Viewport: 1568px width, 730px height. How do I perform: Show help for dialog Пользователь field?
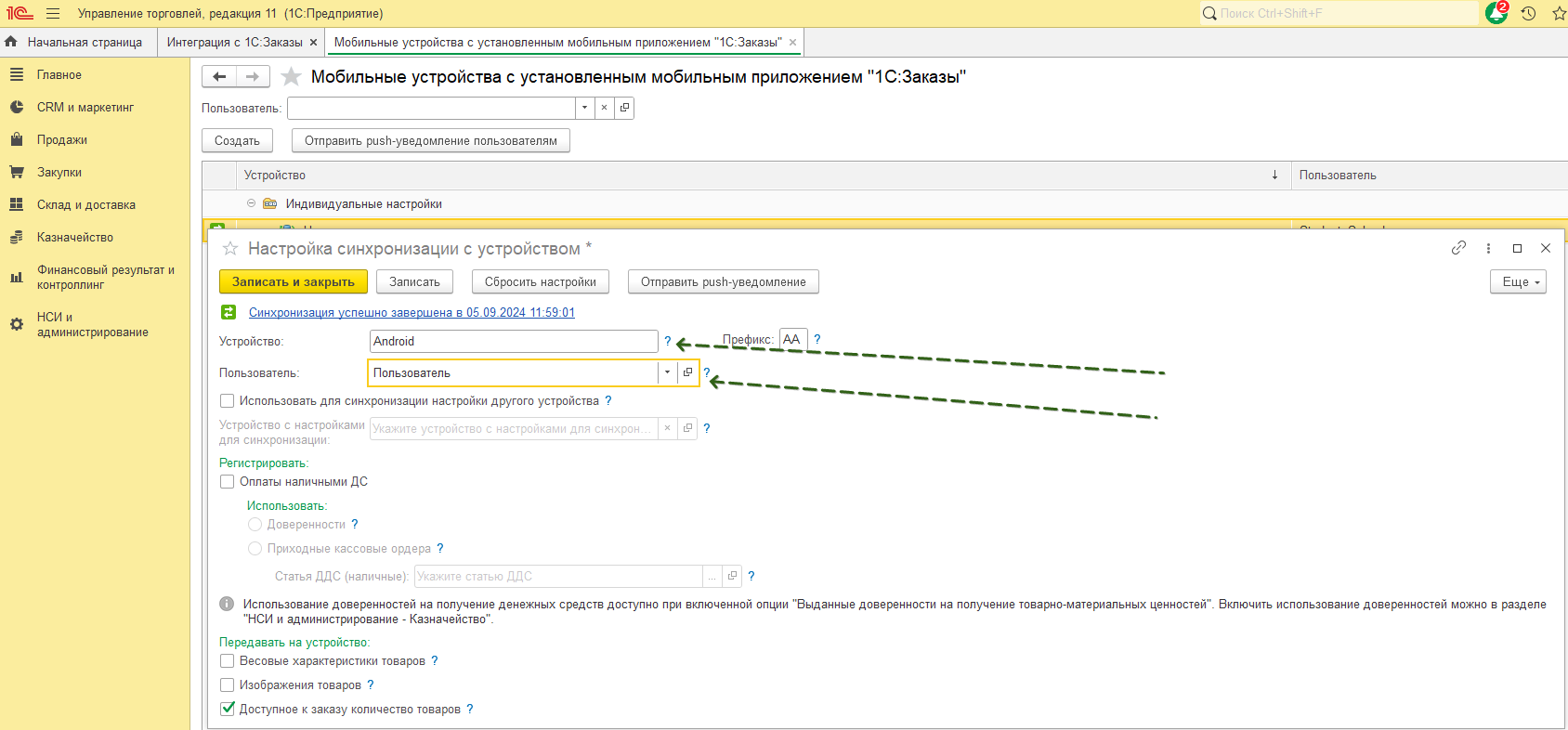[706, 373]
